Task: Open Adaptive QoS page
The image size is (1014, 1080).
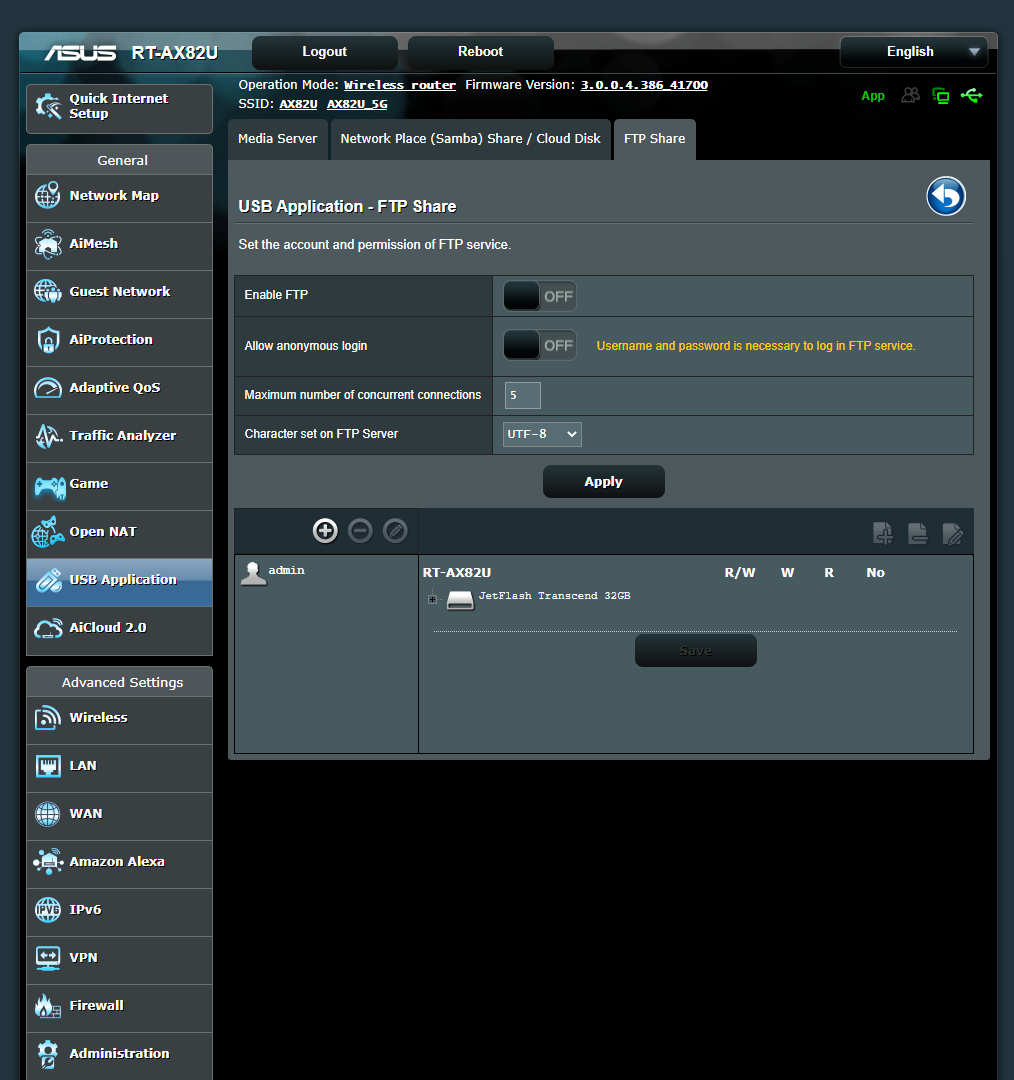Action: tap(119, 391)
